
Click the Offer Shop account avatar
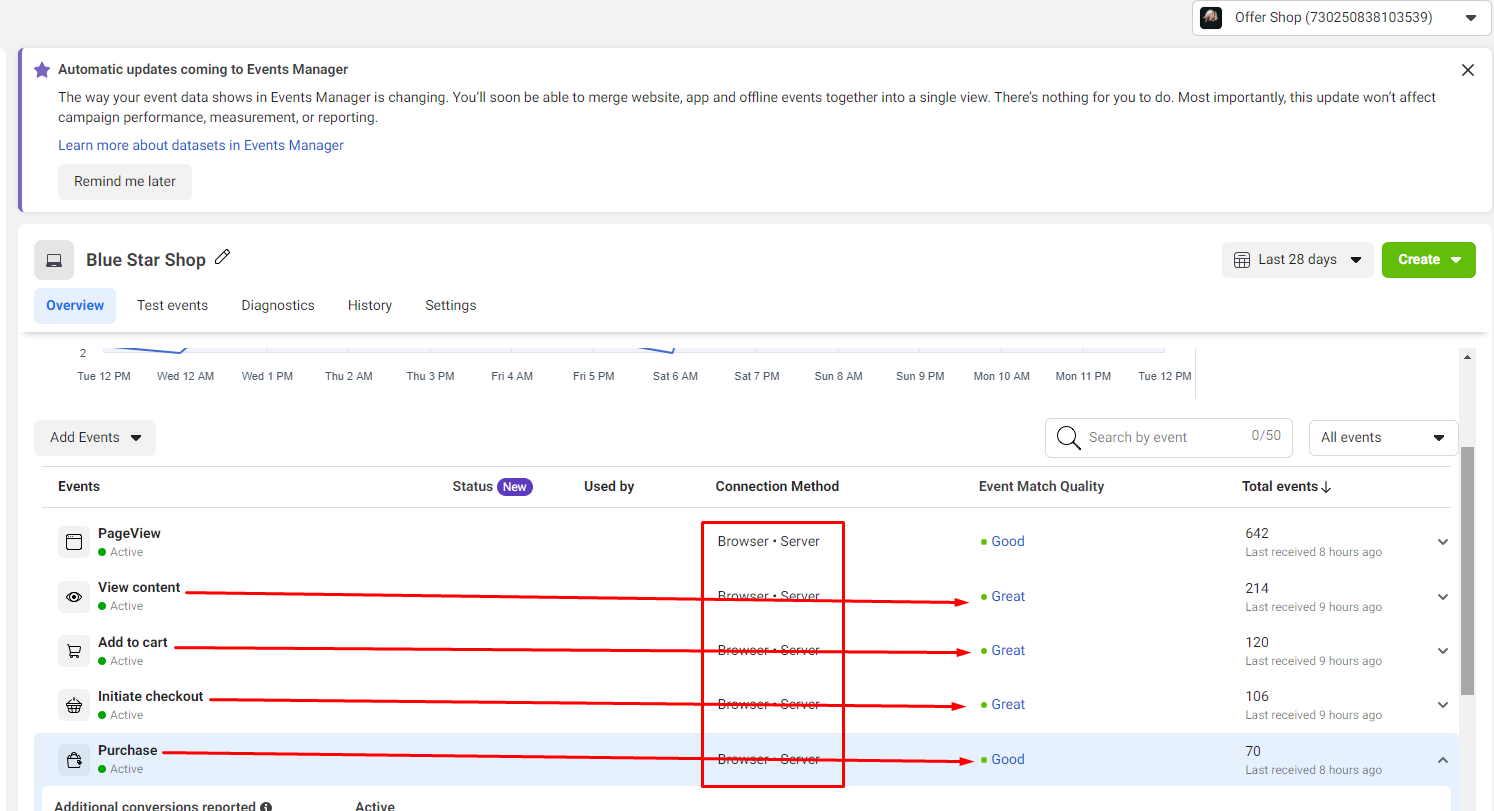(1211, 18)
